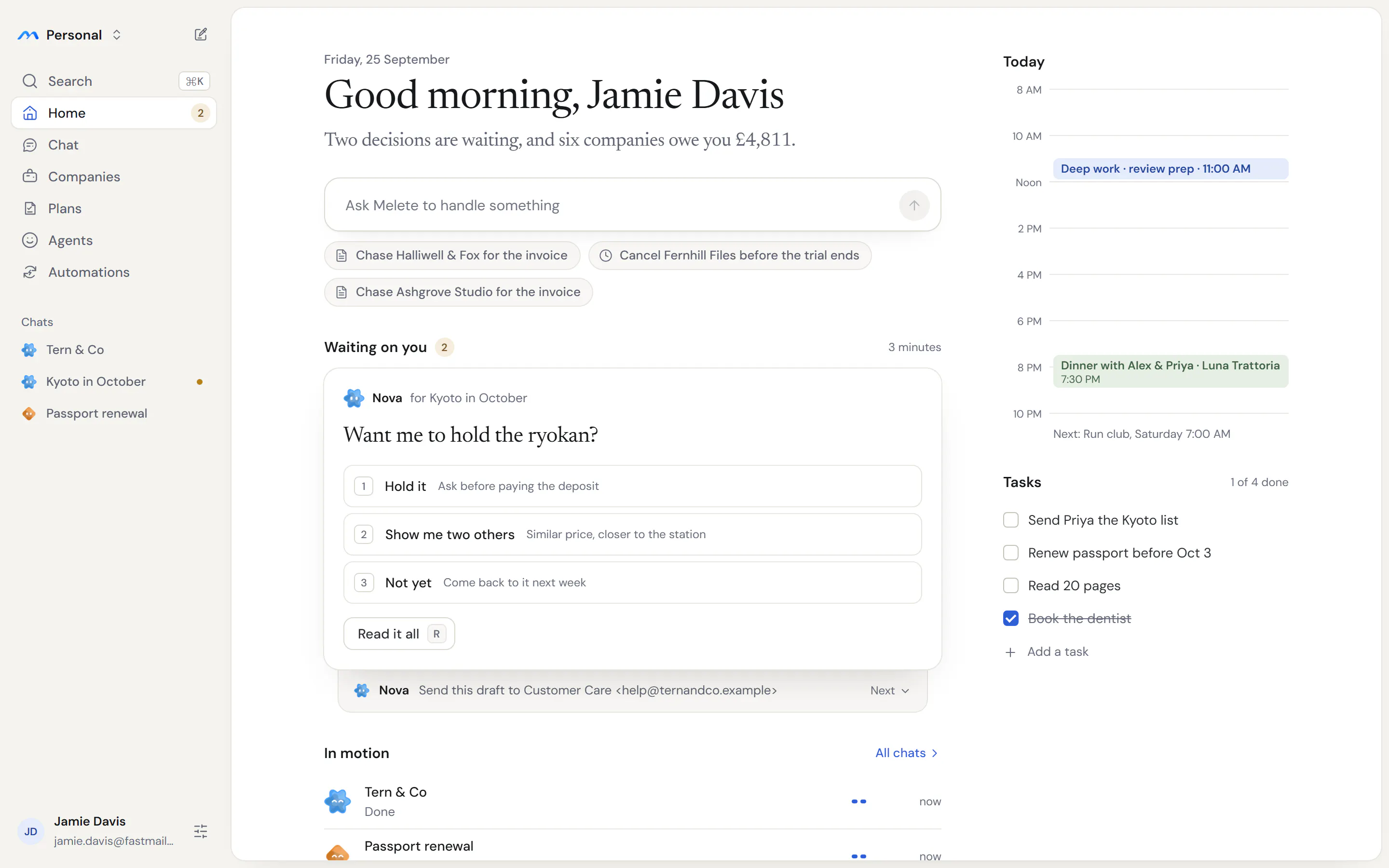1389x868 pixels.
Task: Open Plans in the sidebar
Action: [114, 208]
